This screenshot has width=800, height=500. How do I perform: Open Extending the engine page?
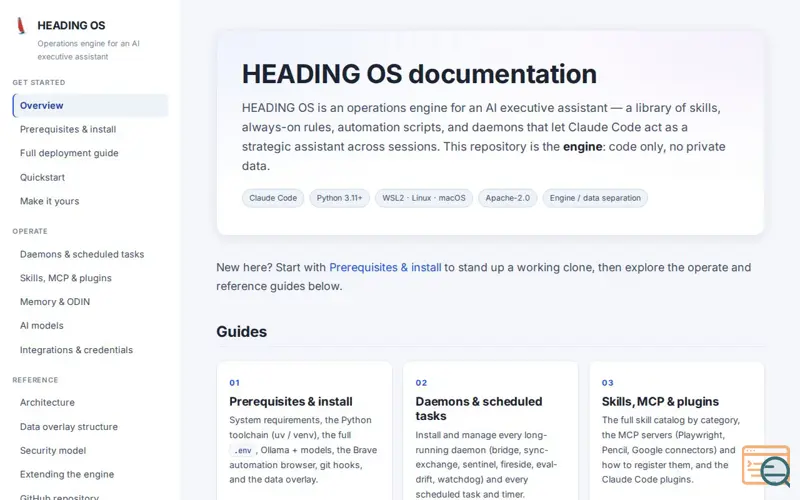(67, 474)
